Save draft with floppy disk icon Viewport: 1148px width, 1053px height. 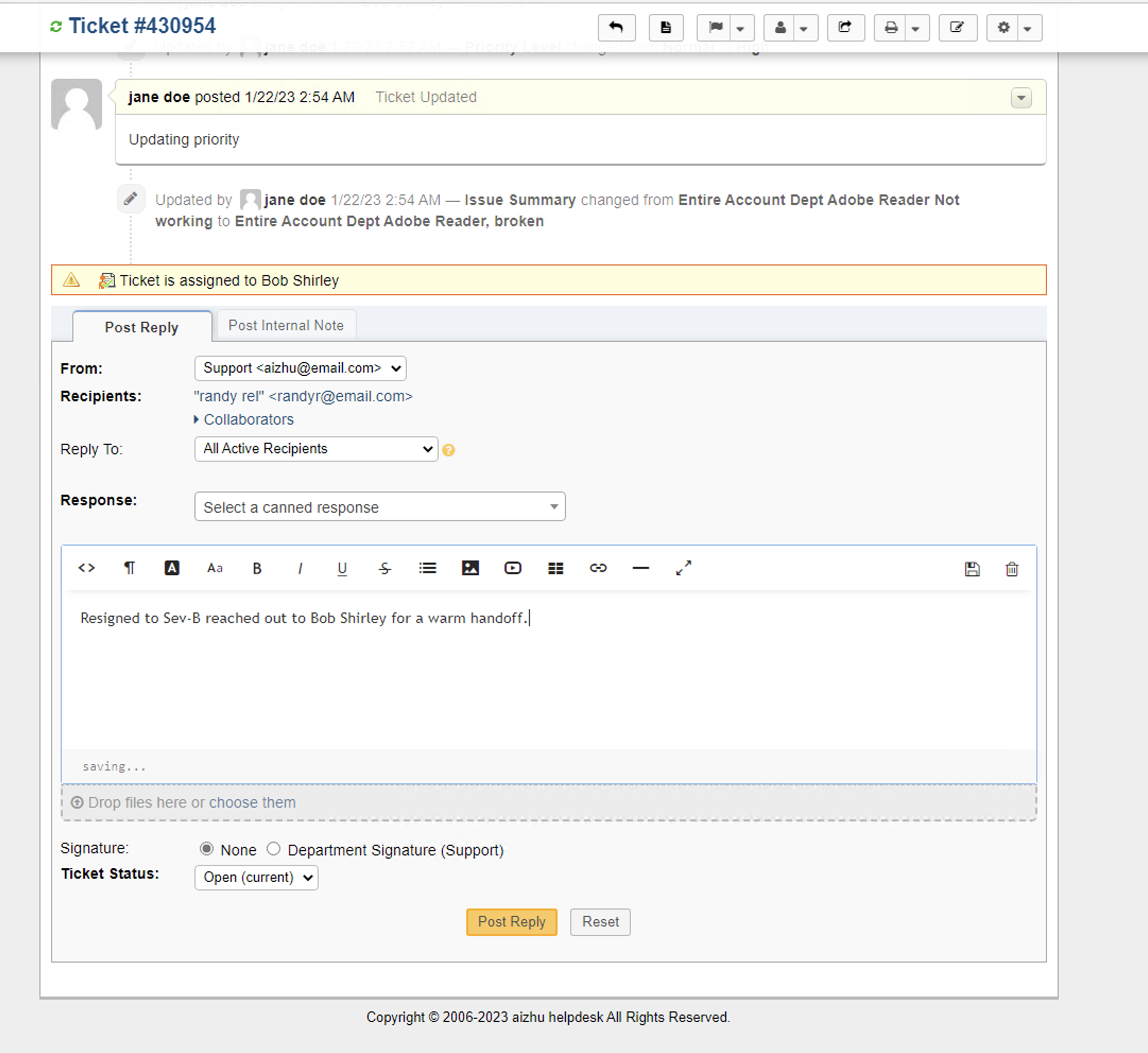972,569
